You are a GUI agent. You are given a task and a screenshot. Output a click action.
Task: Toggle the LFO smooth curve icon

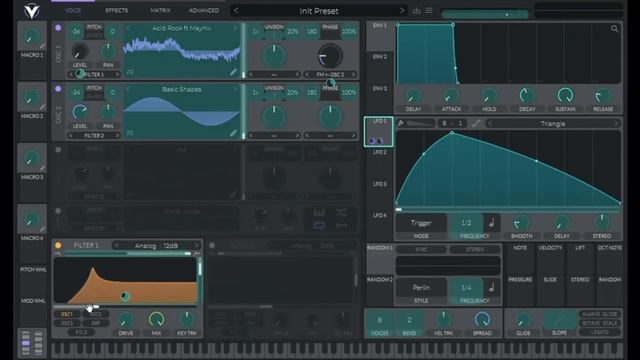tap(476, 123)
